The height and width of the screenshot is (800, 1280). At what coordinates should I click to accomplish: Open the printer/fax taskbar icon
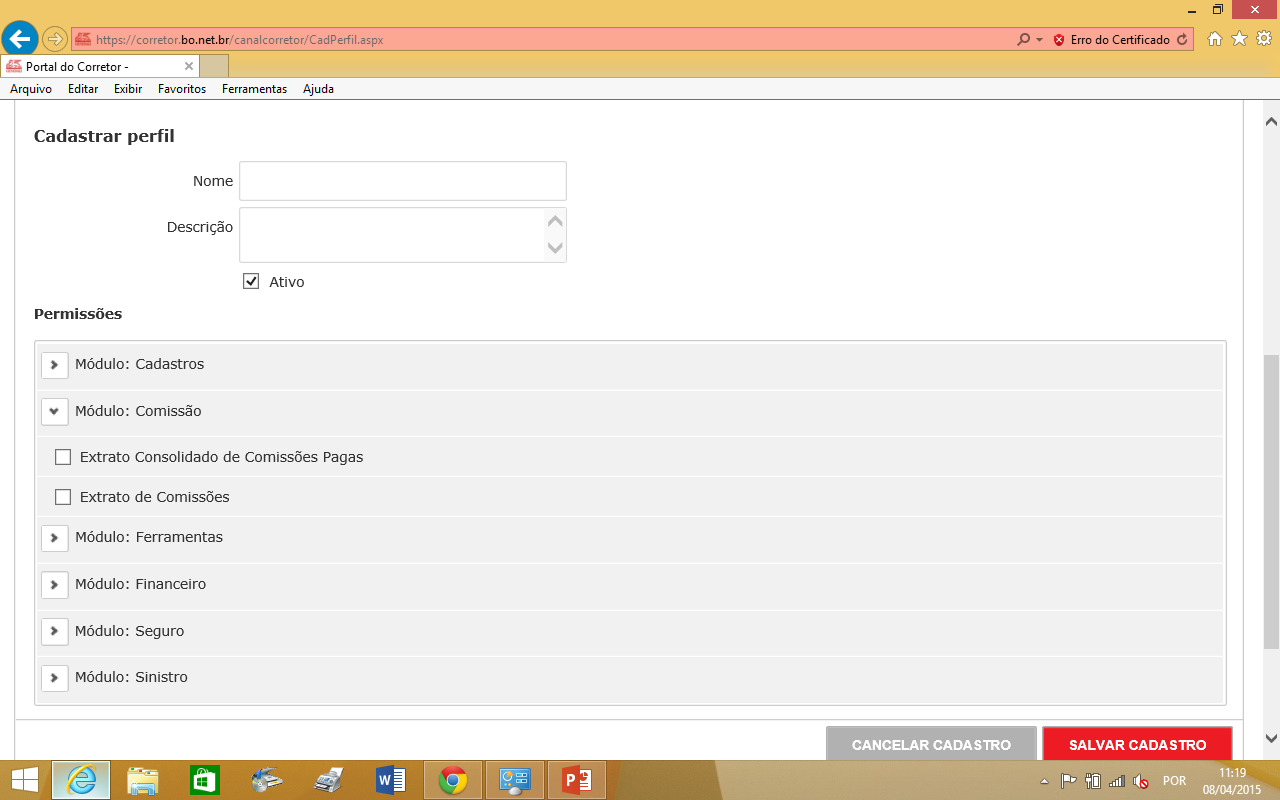(x=329, y=780)
